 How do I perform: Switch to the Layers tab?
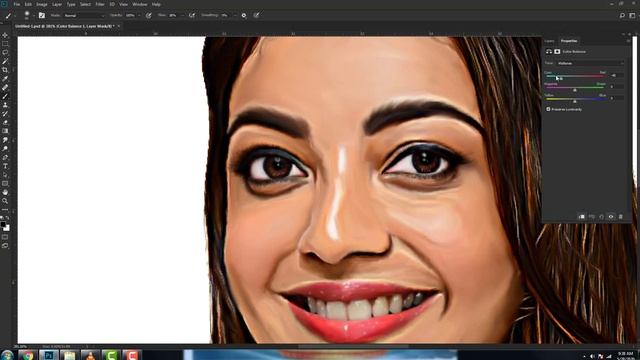click(549, 41)
